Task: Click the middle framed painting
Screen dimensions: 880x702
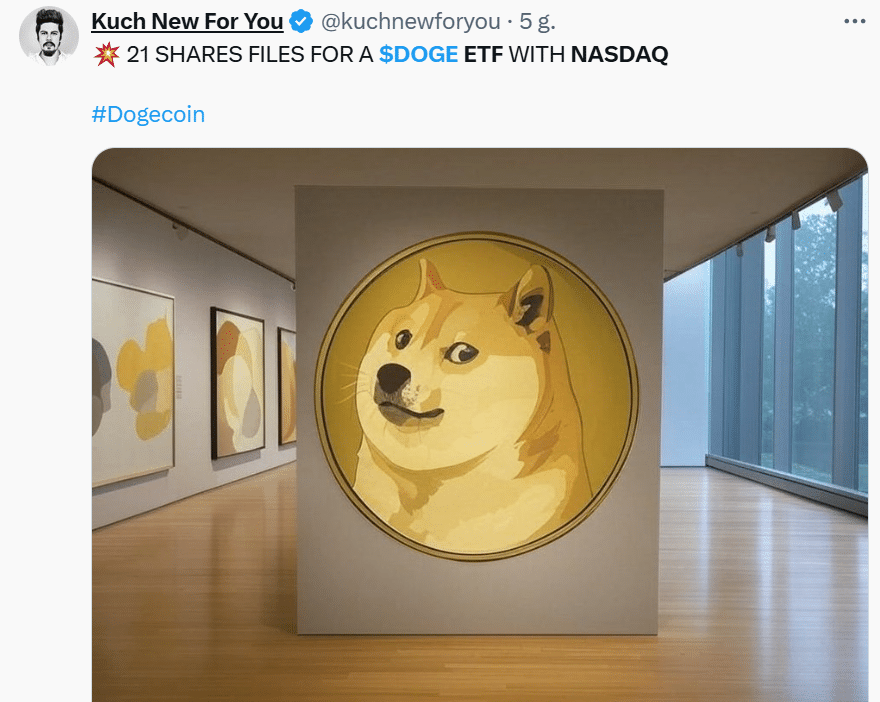Action: click(x=237, y=383)
